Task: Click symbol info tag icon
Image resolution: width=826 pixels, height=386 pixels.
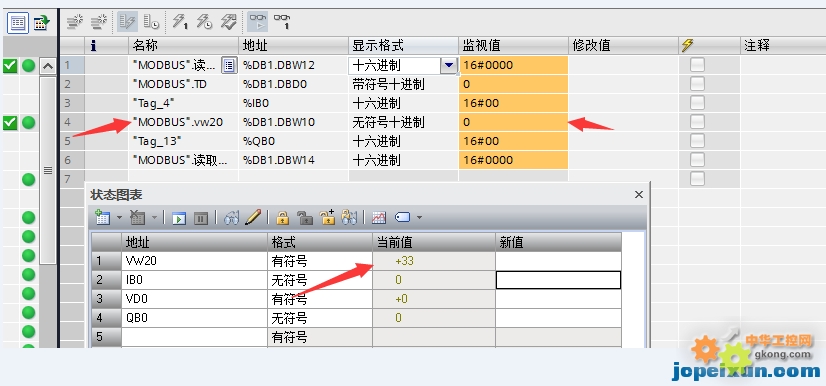Action: click(x=402, y=217)
